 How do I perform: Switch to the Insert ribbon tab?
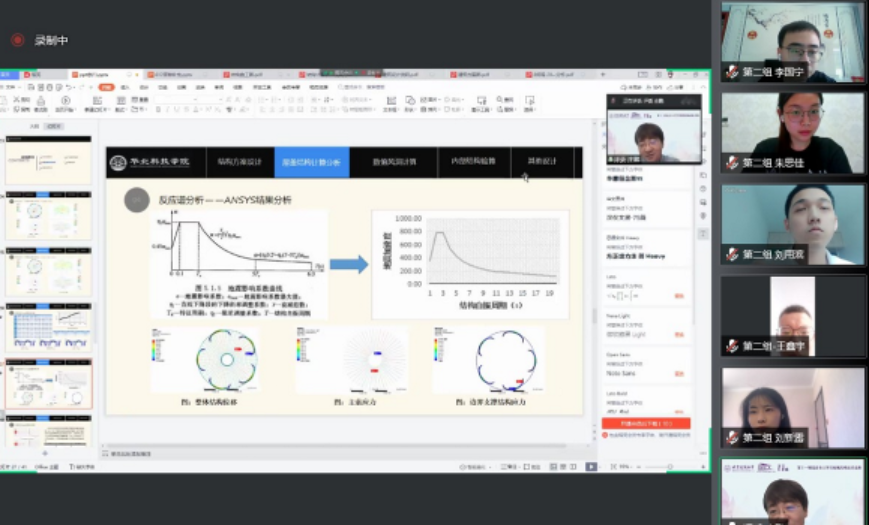tap(126, 88)
